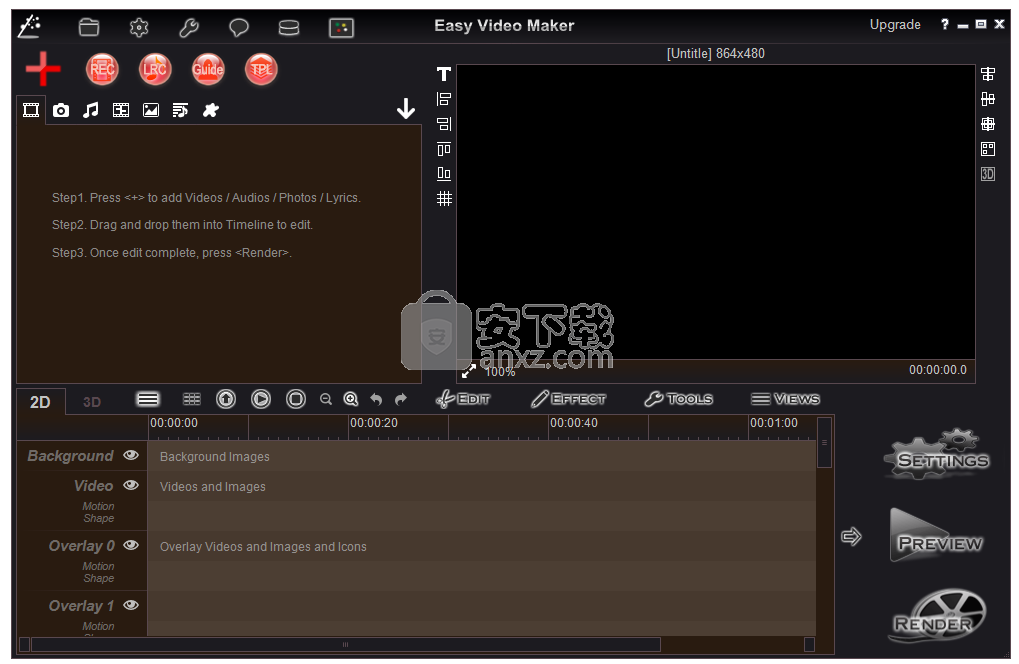This screenshot has height=664, width=1019.
Task: Play the timeline with the play button
Action: 261,399
